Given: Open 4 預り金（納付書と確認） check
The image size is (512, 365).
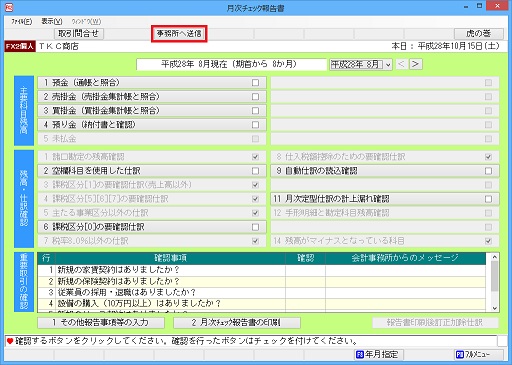Looking at the screenshot, I should 152,125.
